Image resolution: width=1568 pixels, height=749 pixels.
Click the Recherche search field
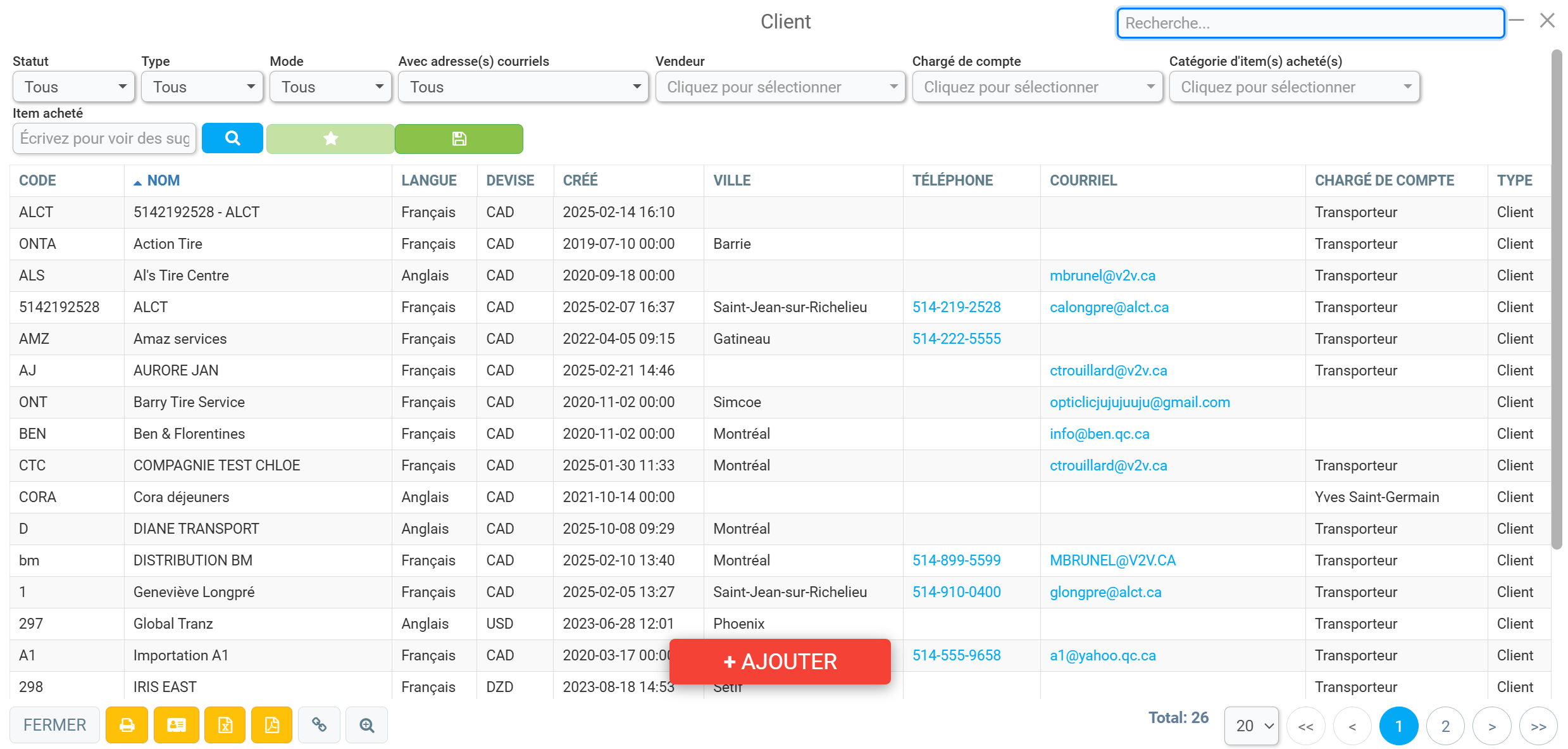click(1310, 23)
